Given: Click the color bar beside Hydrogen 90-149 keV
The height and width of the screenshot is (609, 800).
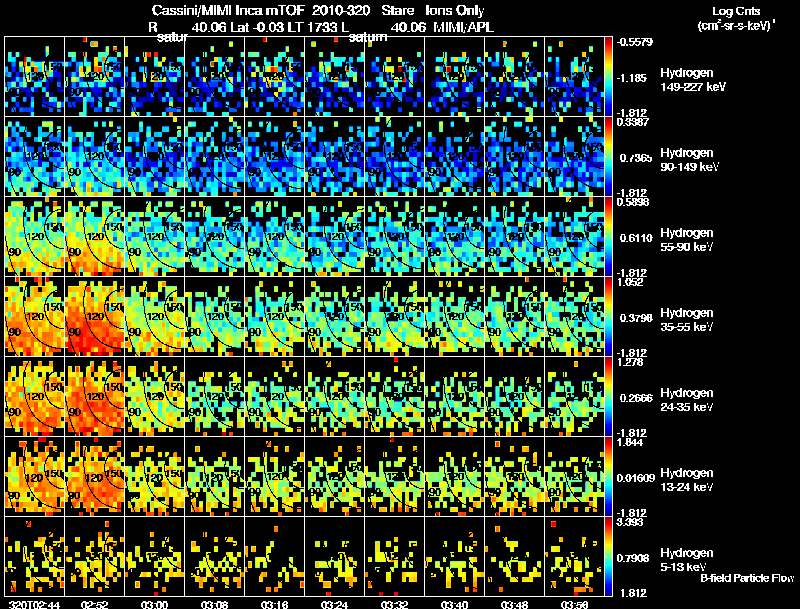Looking at the screenshot, I should pos(608,157).
